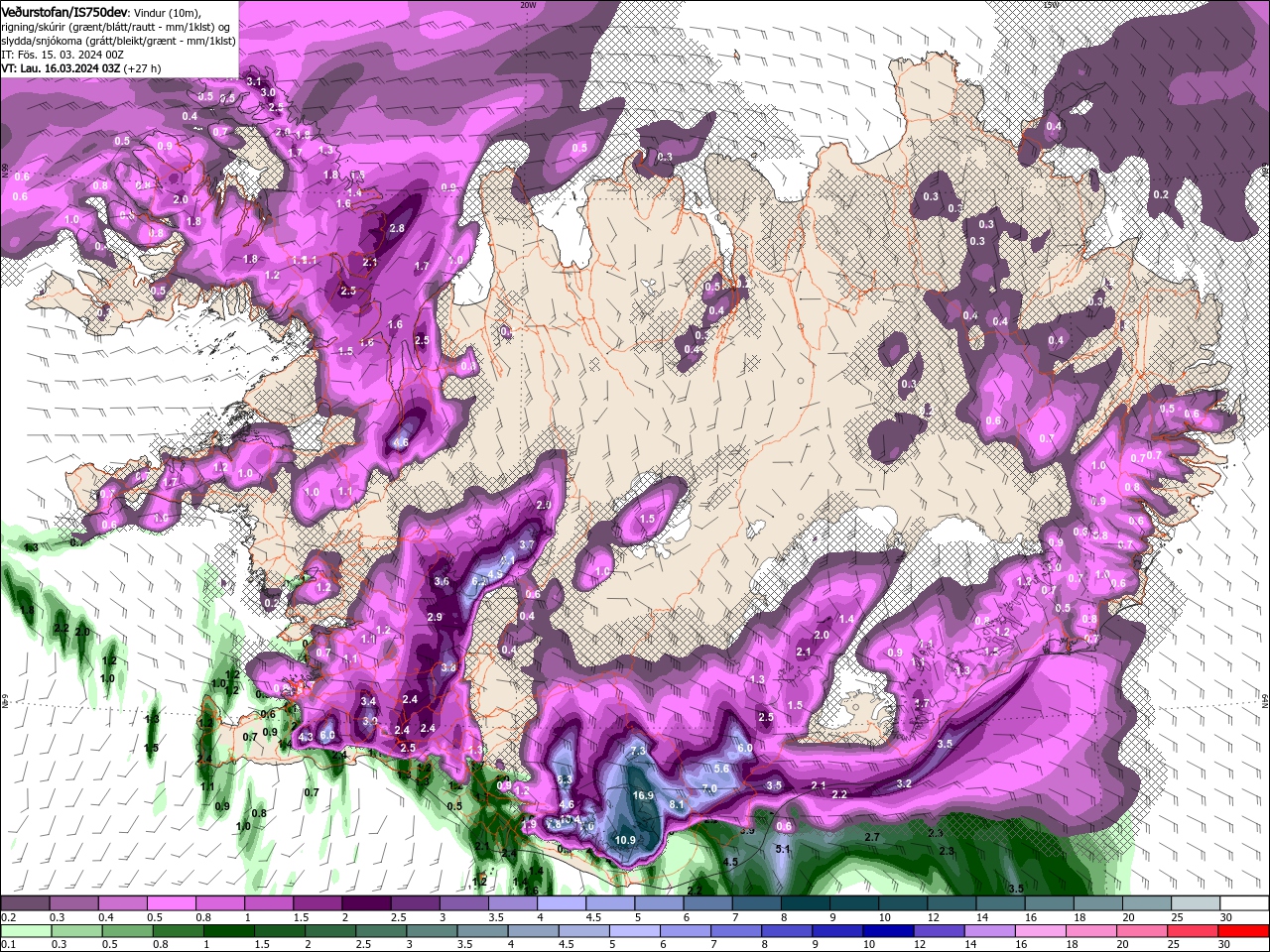Select the 5.1 rain value in green area

click(x=782, y=849)
